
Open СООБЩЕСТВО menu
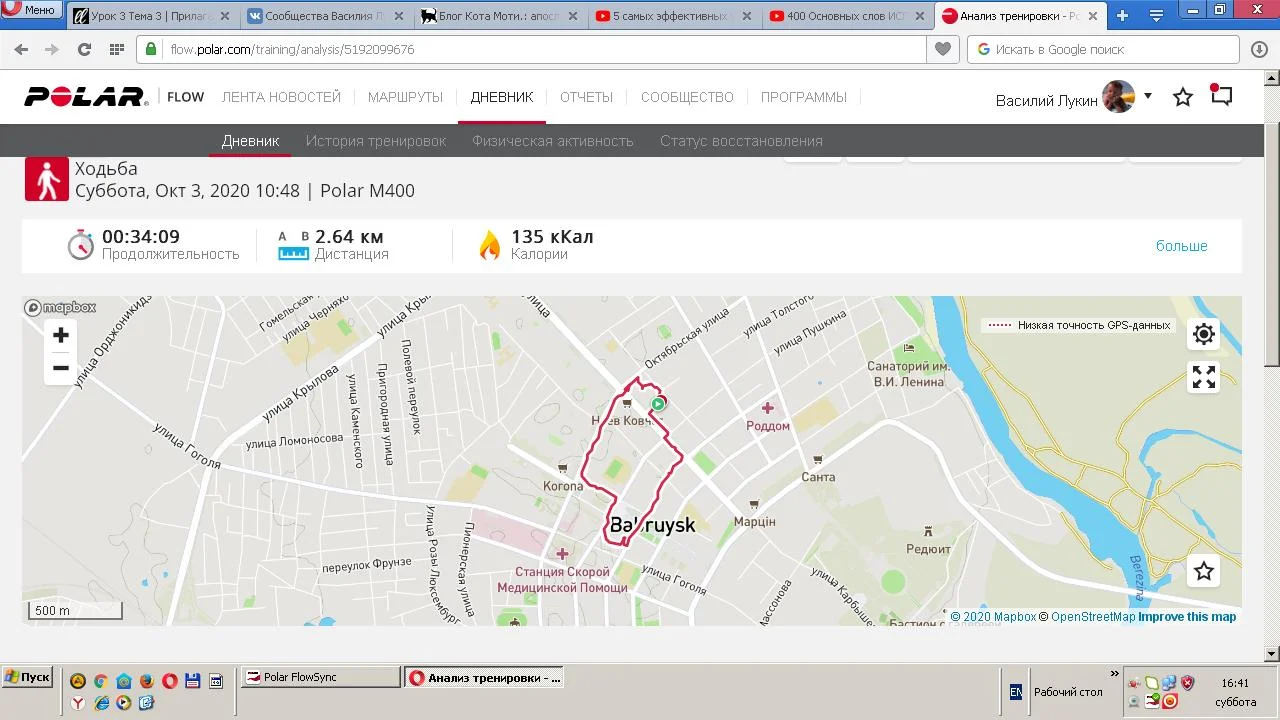[x=687, y=97]
